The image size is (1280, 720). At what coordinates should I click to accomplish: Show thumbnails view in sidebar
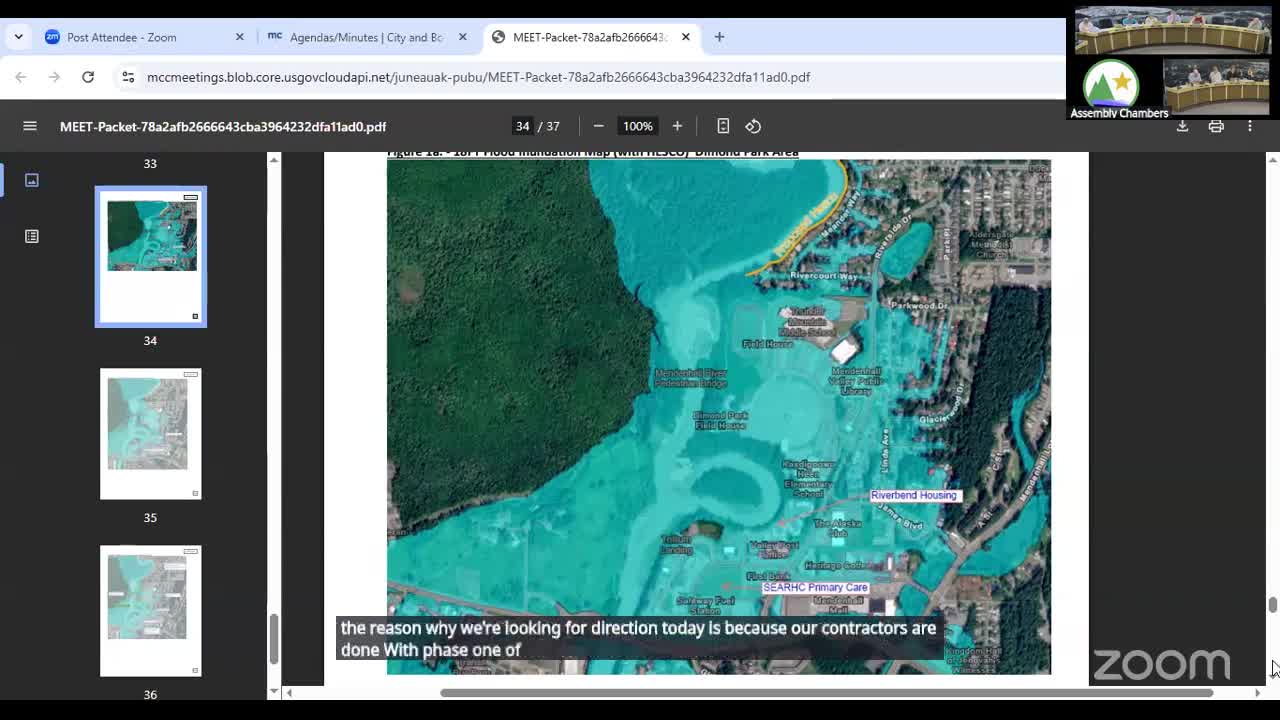click(32, 180)
